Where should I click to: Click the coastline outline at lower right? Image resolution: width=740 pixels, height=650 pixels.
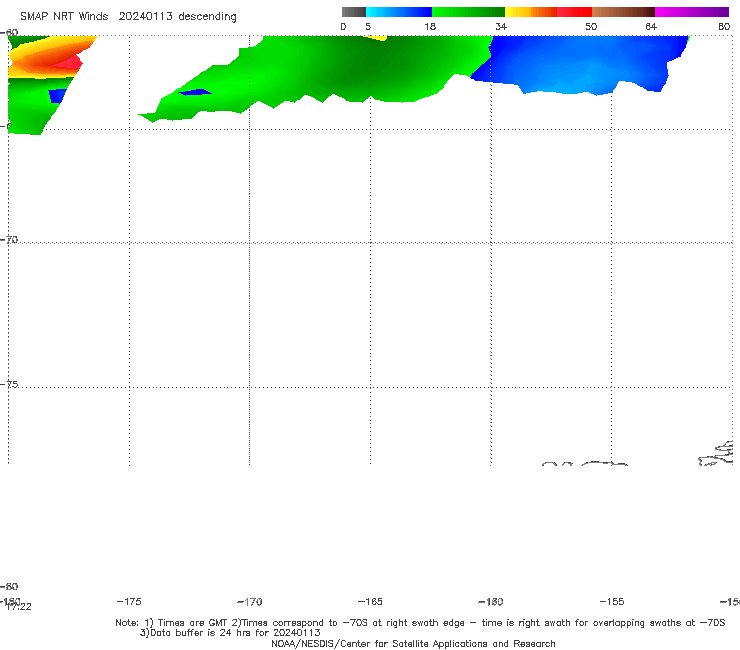tap(716, 454)
